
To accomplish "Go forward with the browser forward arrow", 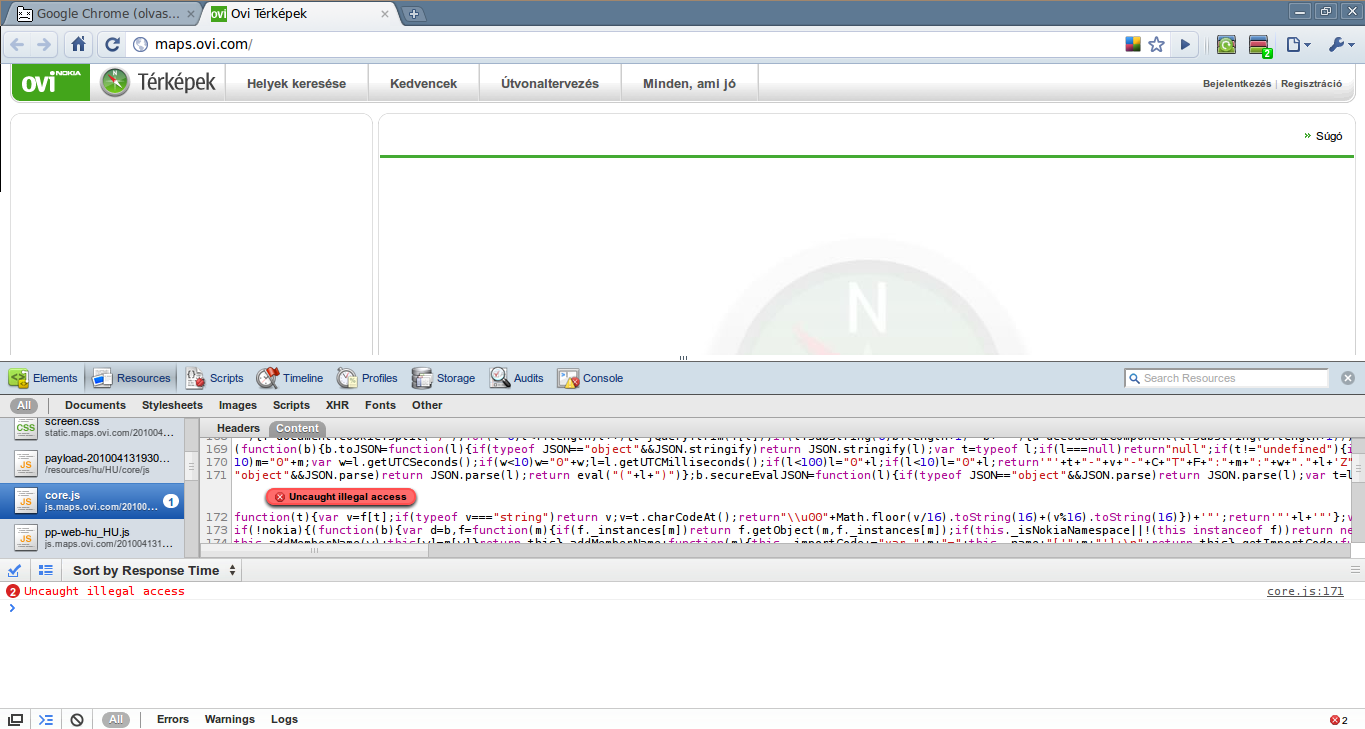I will (44, 45).
